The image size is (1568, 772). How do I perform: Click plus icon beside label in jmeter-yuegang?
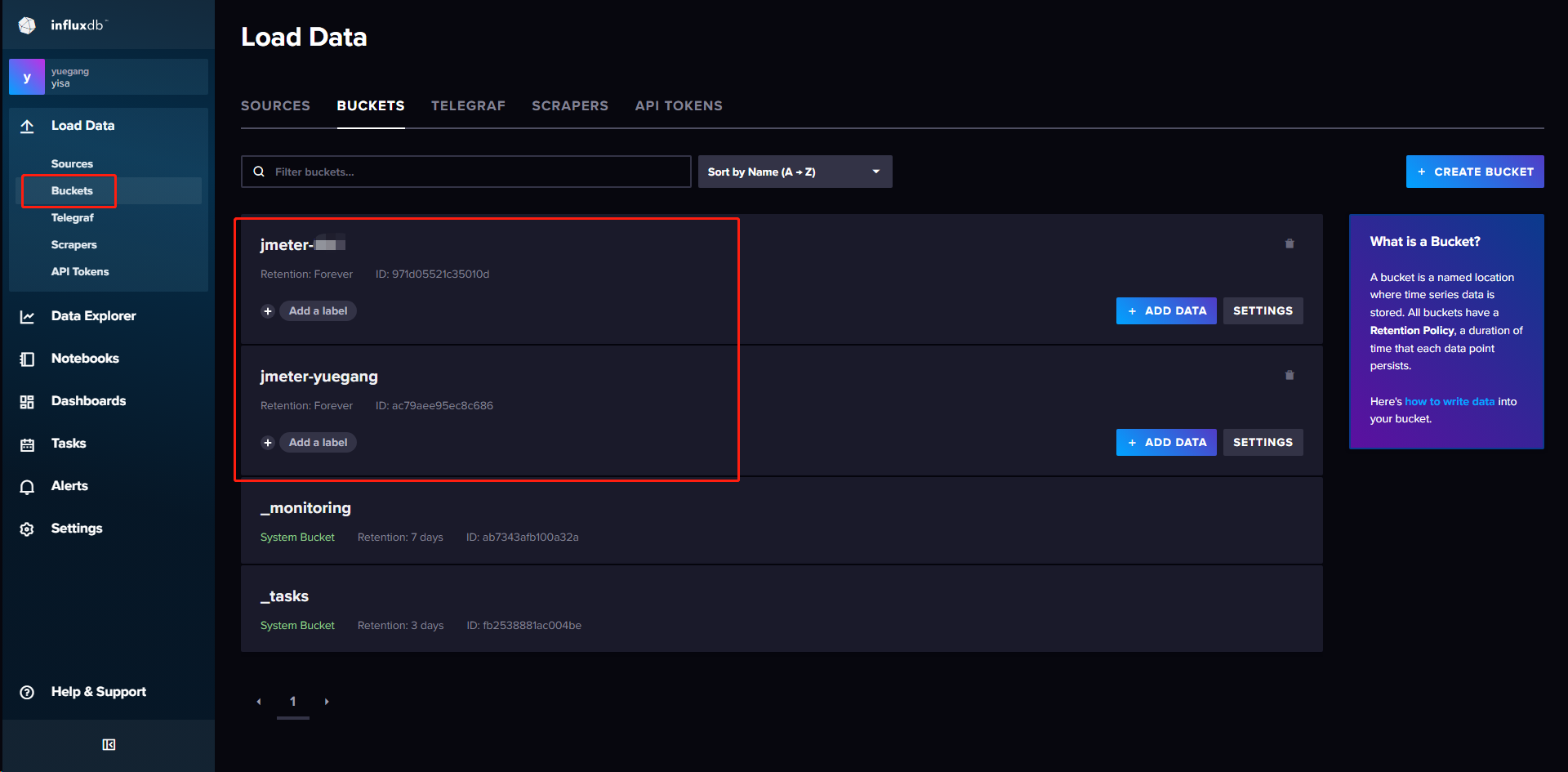268,443
